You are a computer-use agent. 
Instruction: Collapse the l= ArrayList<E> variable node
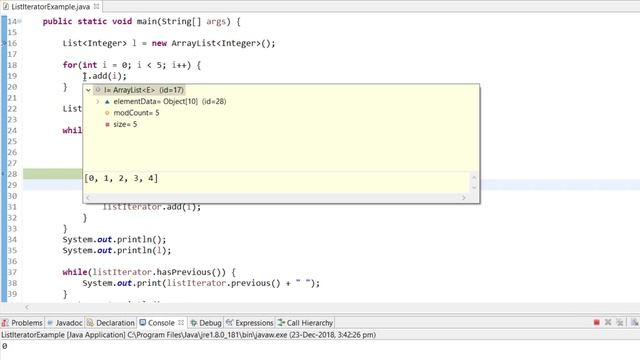(x=88, y=90)
